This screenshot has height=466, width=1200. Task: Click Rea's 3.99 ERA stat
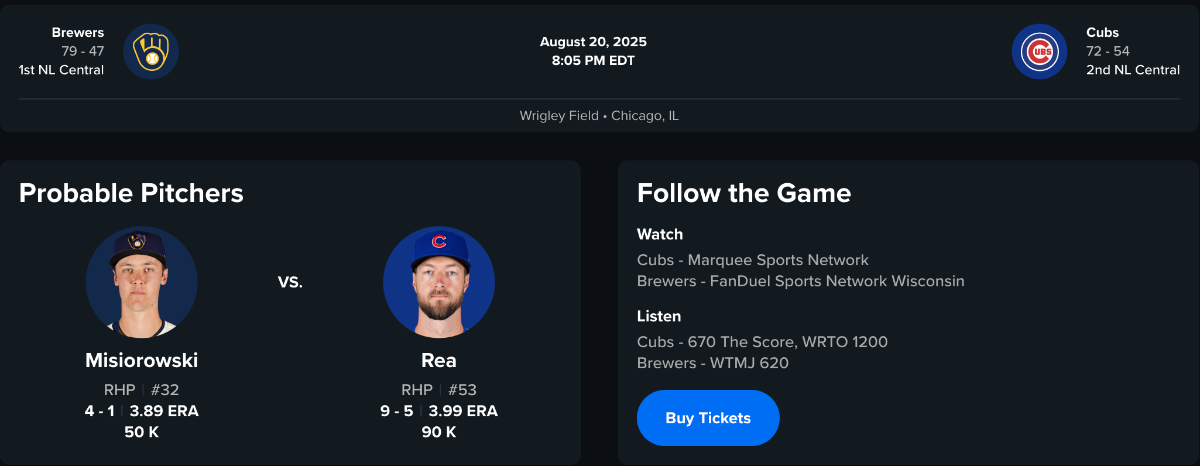coord(463,411)
